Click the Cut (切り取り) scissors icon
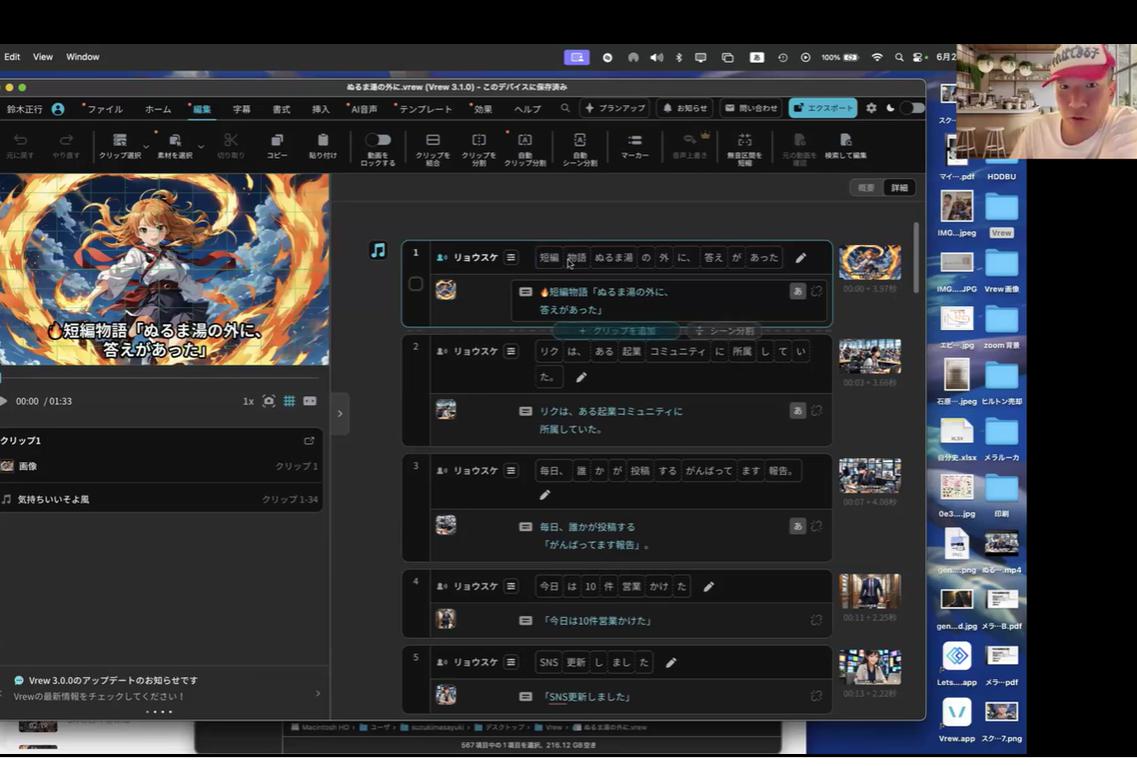1137x766 pixels. coord(231,140)
